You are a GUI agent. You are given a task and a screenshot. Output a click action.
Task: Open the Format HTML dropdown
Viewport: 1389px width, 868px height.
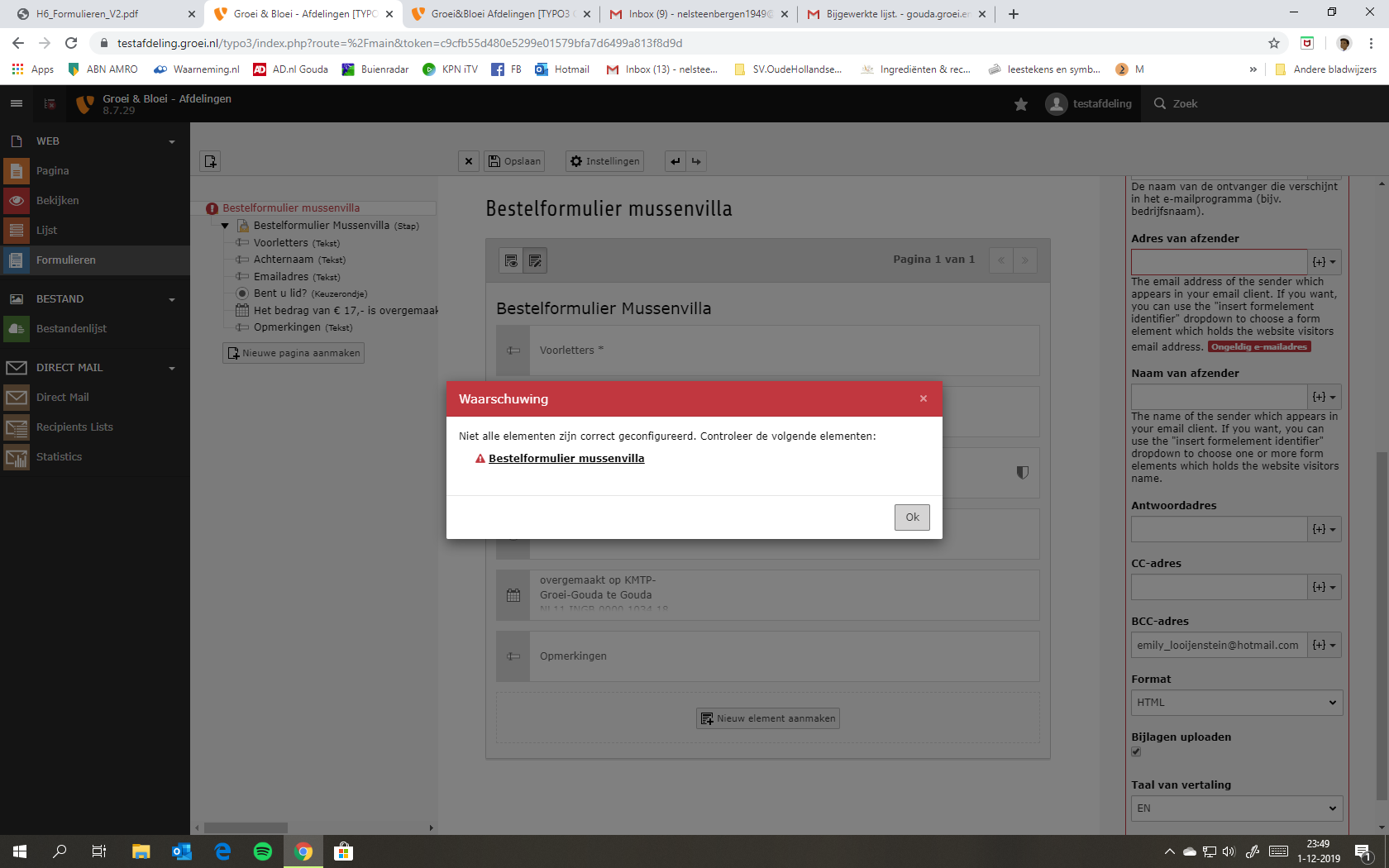[x=1236, y=703]
